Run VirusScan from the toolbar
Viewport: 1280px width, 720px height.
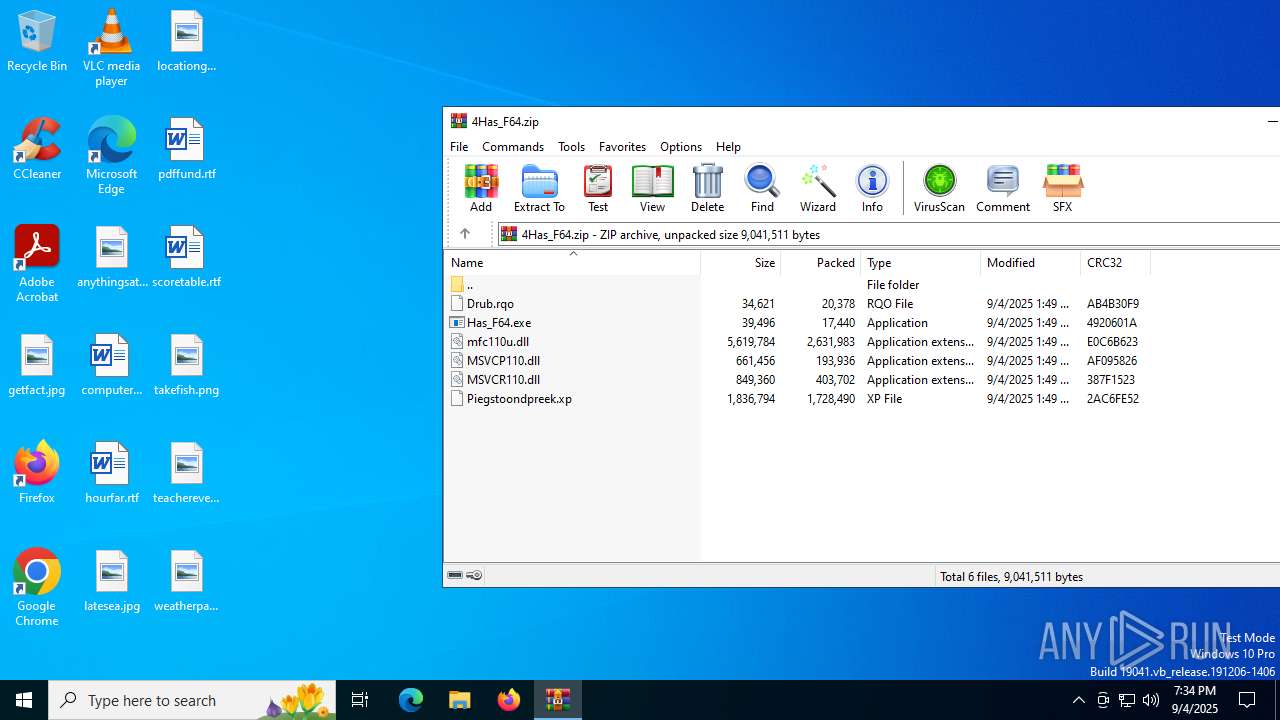coord(939,188)
